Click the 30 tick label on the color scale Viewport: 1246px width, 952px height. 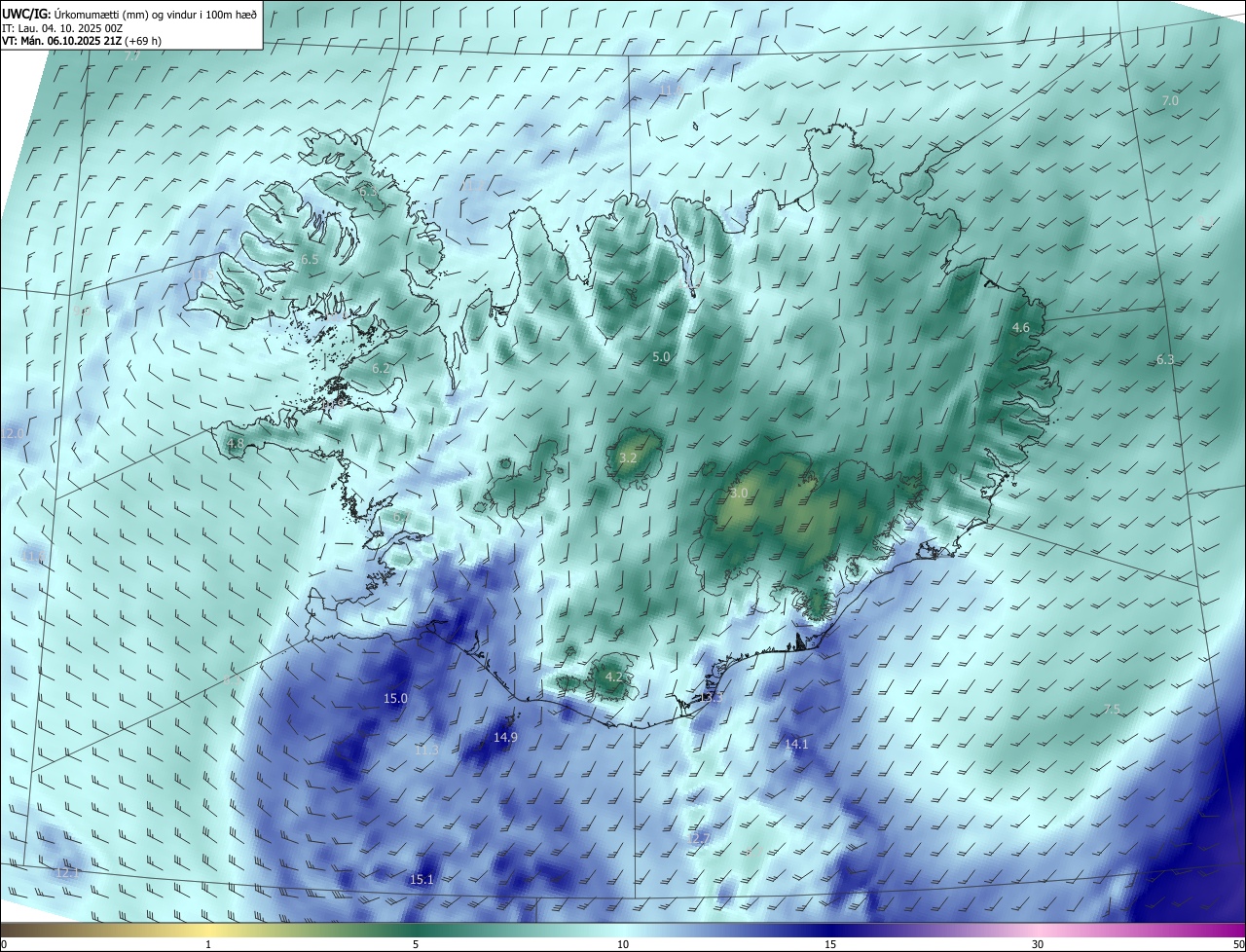click(x=1038, y=944)
